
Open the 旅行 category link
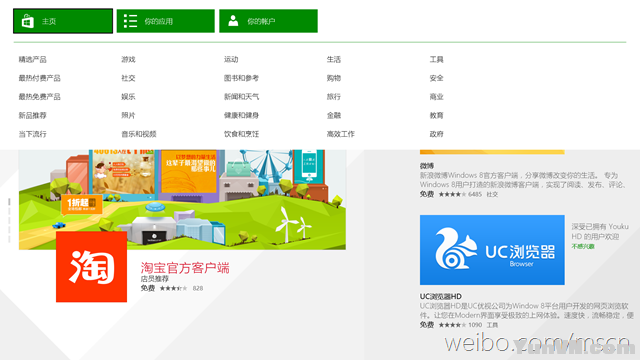coord(333,97)
